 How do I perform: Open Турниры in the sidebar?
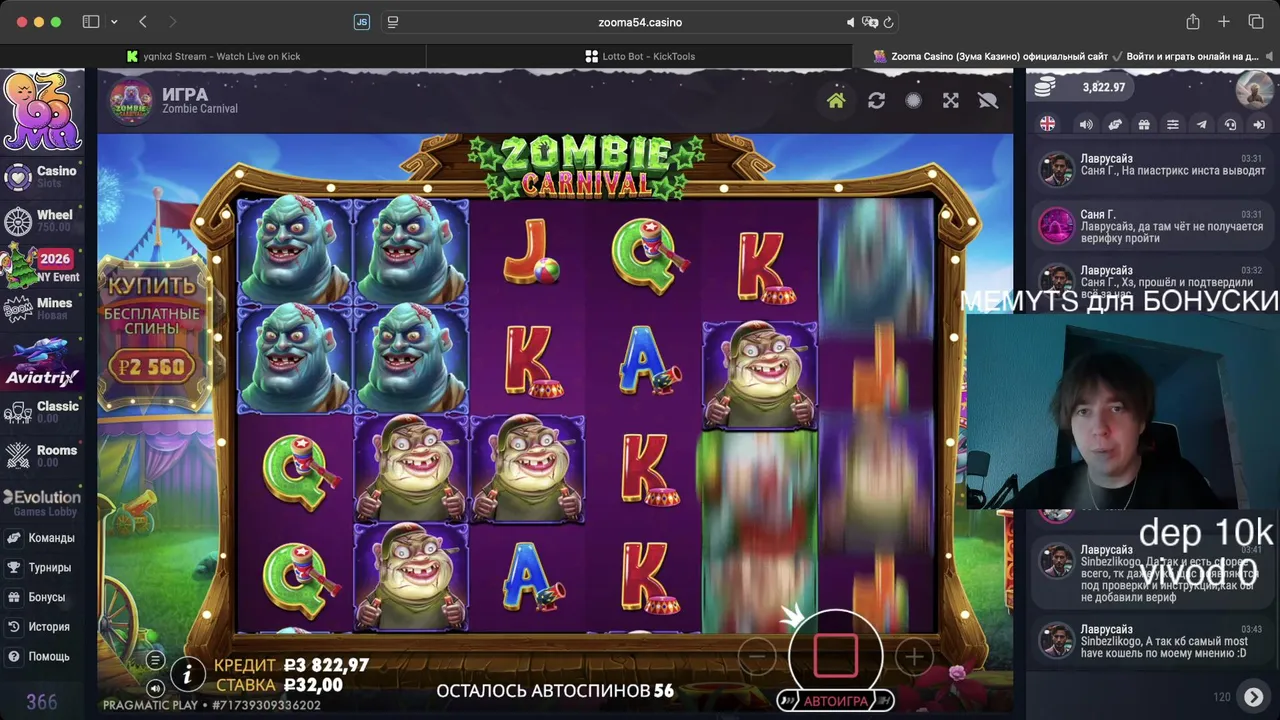click(x=42, y=567)
